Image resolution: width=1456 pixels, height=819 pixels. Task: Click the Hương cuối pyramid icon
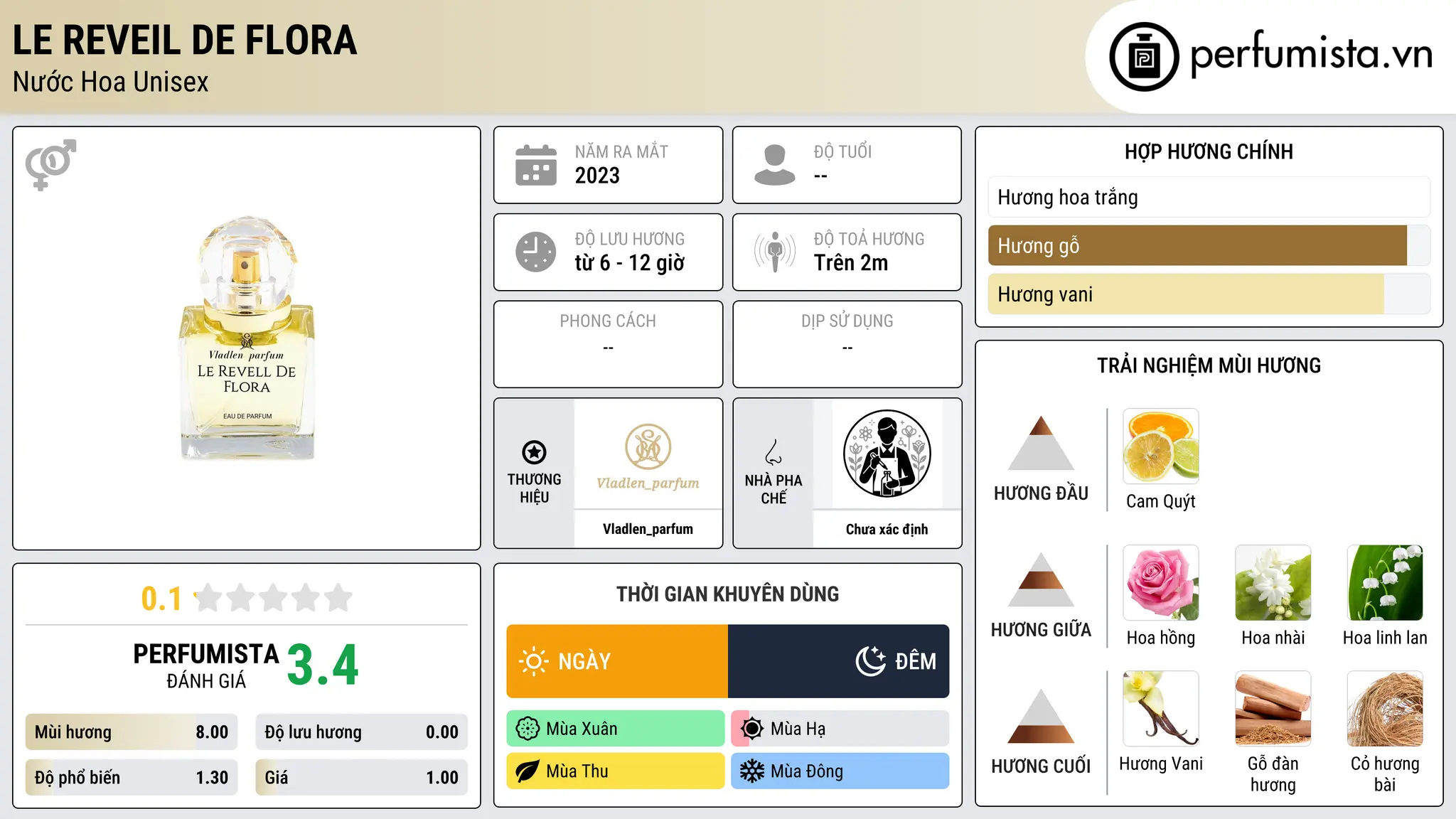tap(1041, 716)
